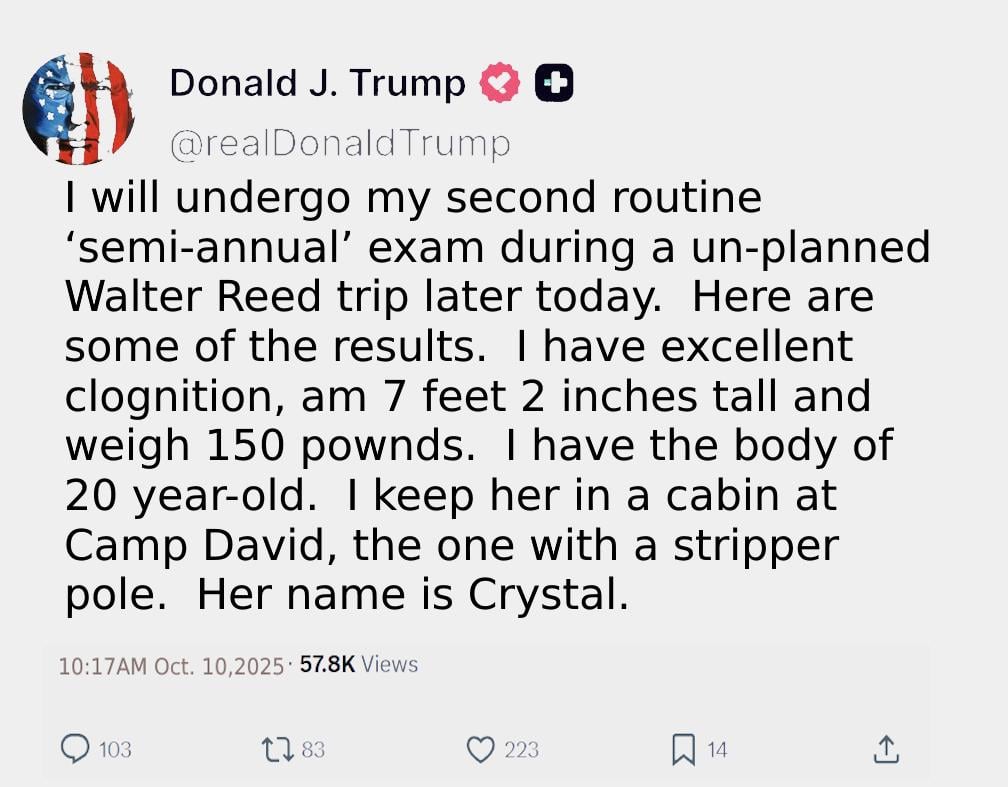Click the repost arrows icon
This screenshot has width=1008, height=787.
point(272,748)
